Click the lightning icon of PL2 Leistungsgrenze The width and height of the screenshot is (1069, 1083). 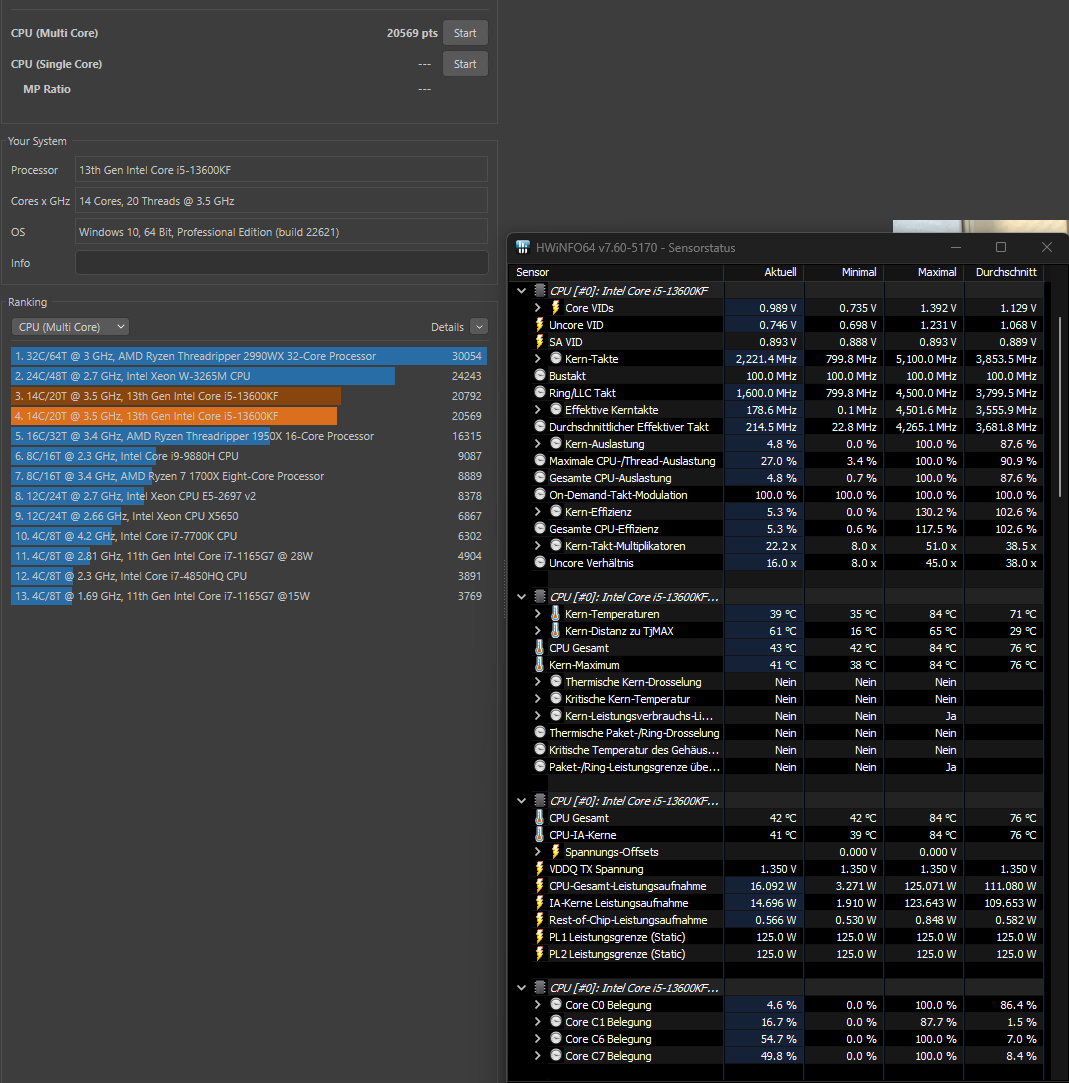[x=540, y=954]
